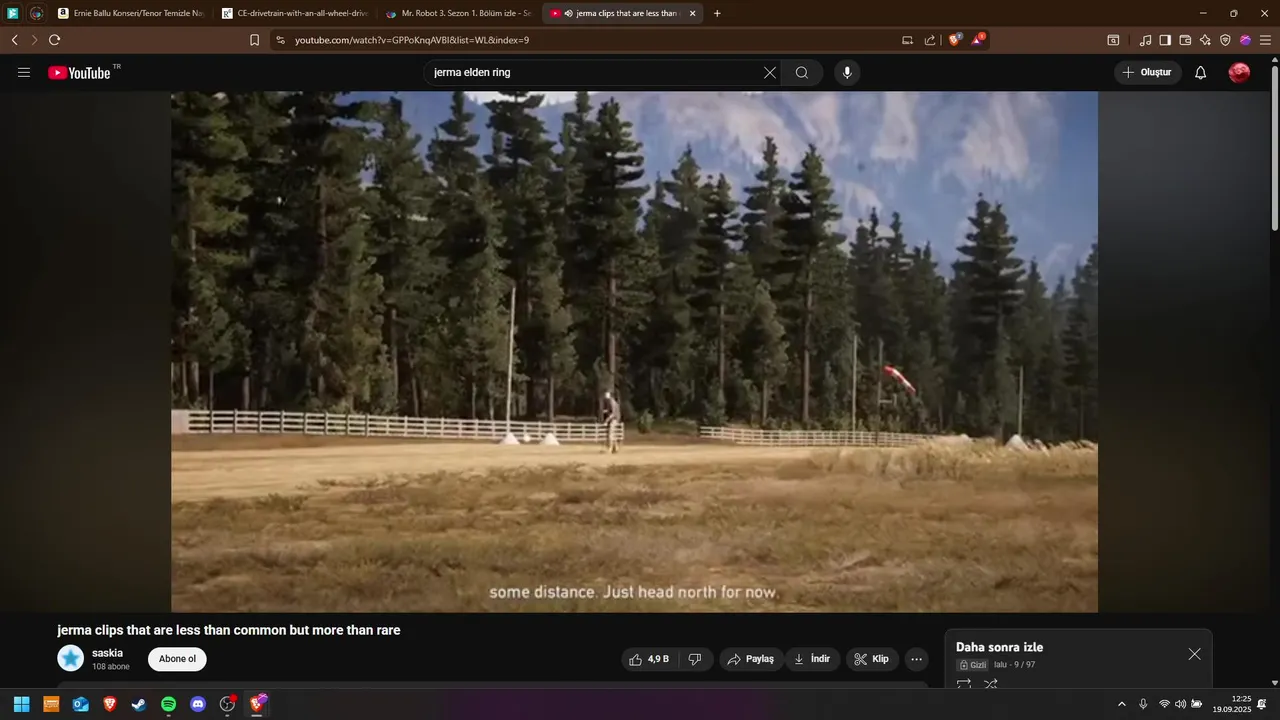Open the Daha sonra izle playlist title
The width and height of the screenshot is (1280, 720).
click(x=999, y=647)
